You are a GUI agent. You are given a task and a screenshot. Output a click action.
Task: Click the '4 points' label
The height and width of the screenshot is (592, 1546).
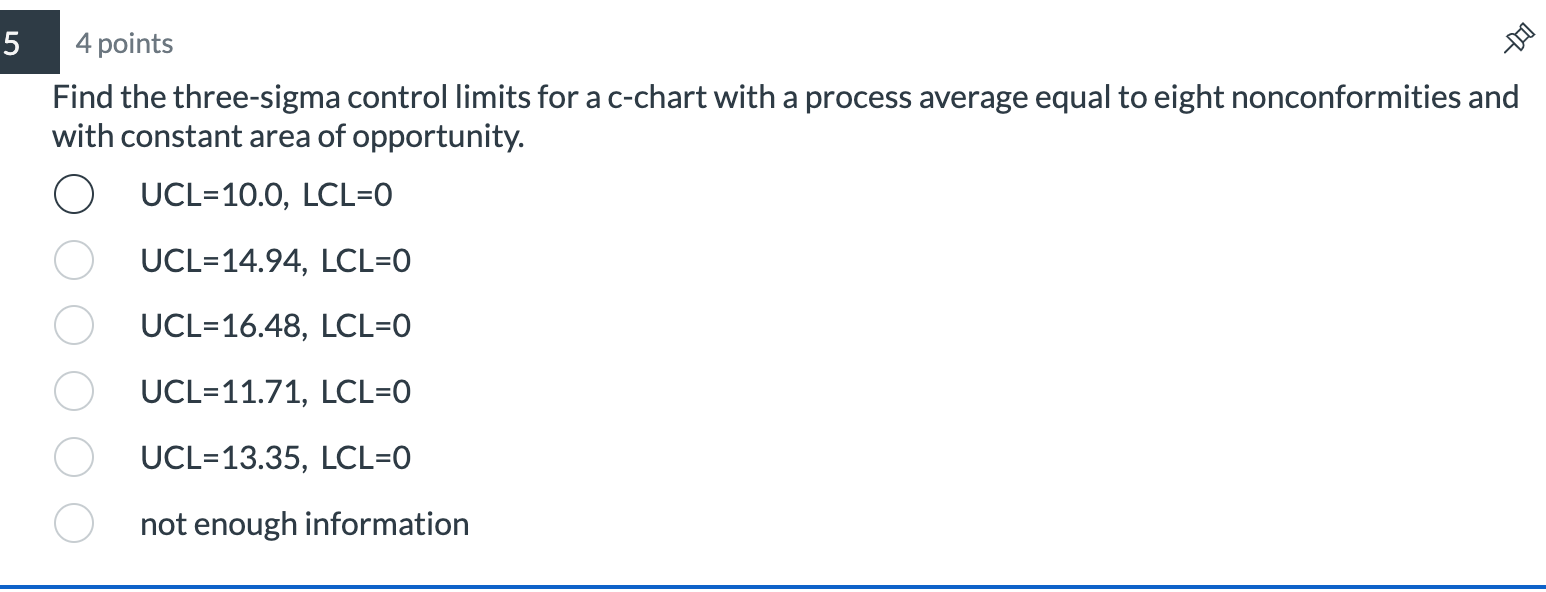(122, 43)
